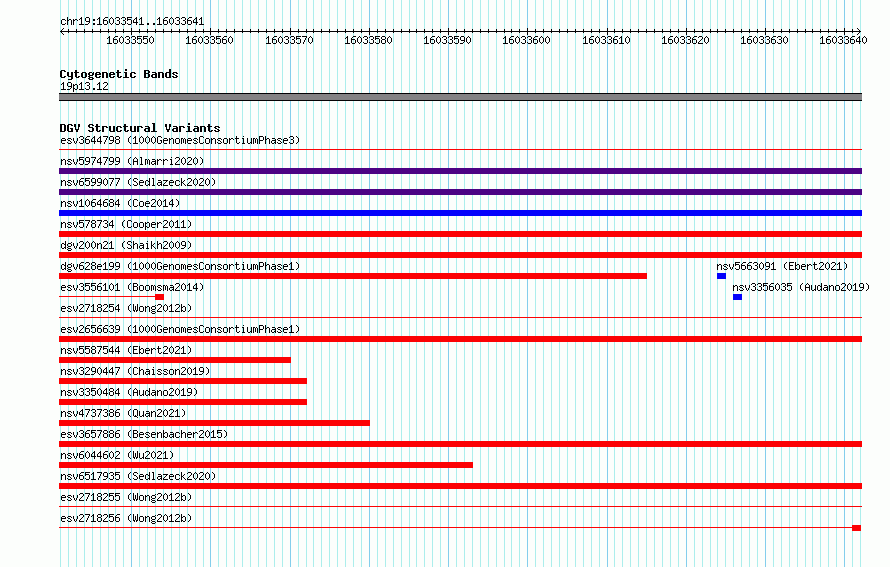Click red block at end of esv2718256
The image size is (890, 567).
[x=857, y=528]
